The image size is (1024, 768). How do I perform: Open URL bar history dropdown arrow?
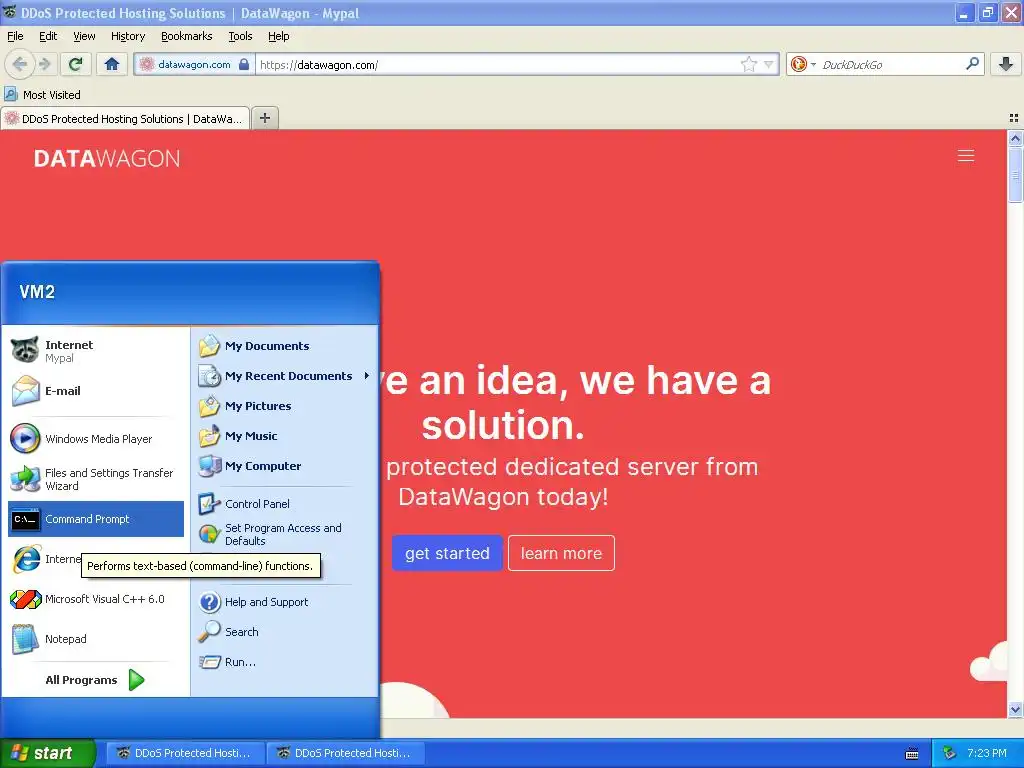point(769,64)
